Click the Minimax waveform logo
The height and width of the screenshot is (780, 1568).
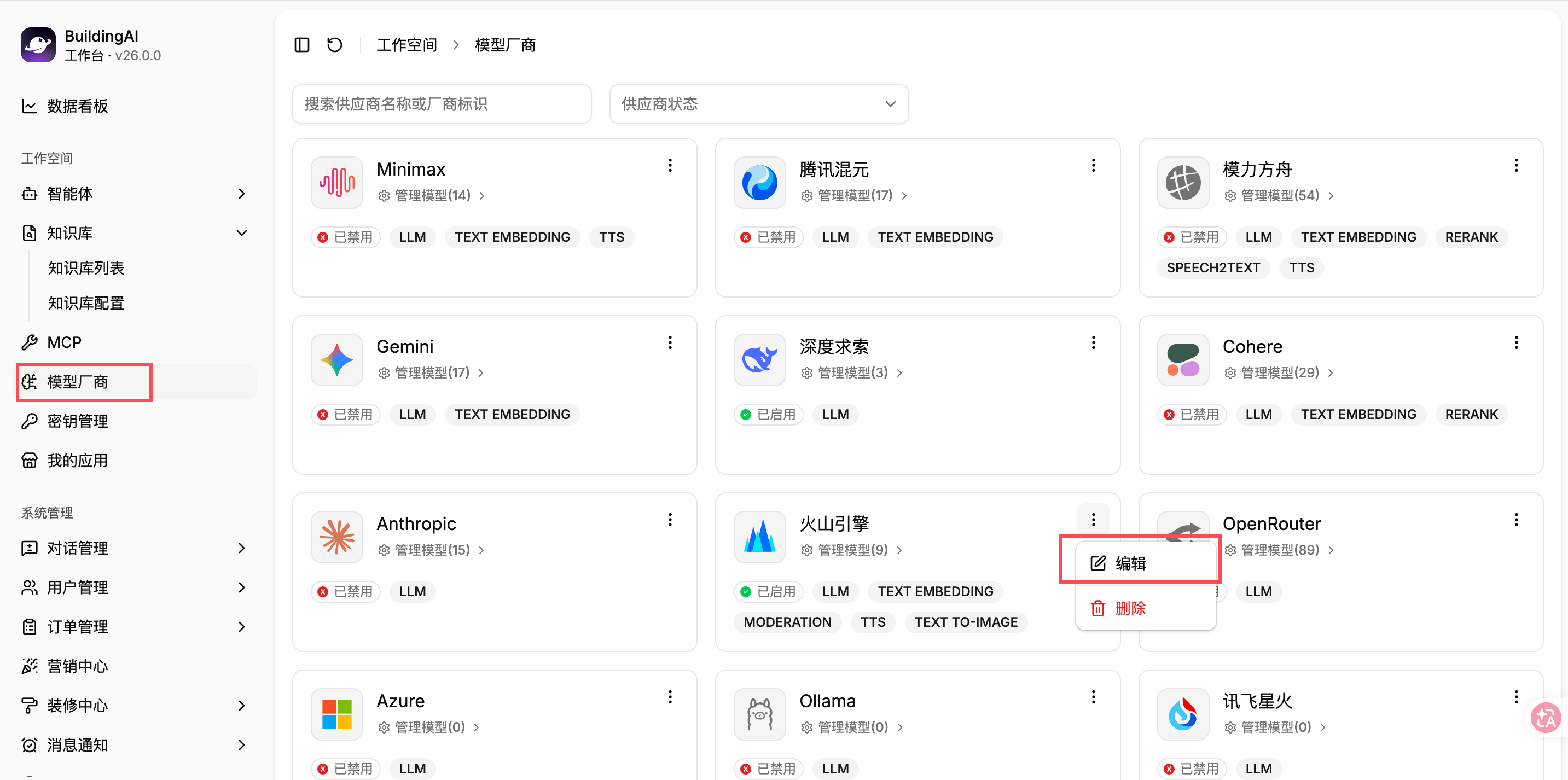[x=337, y=183]
